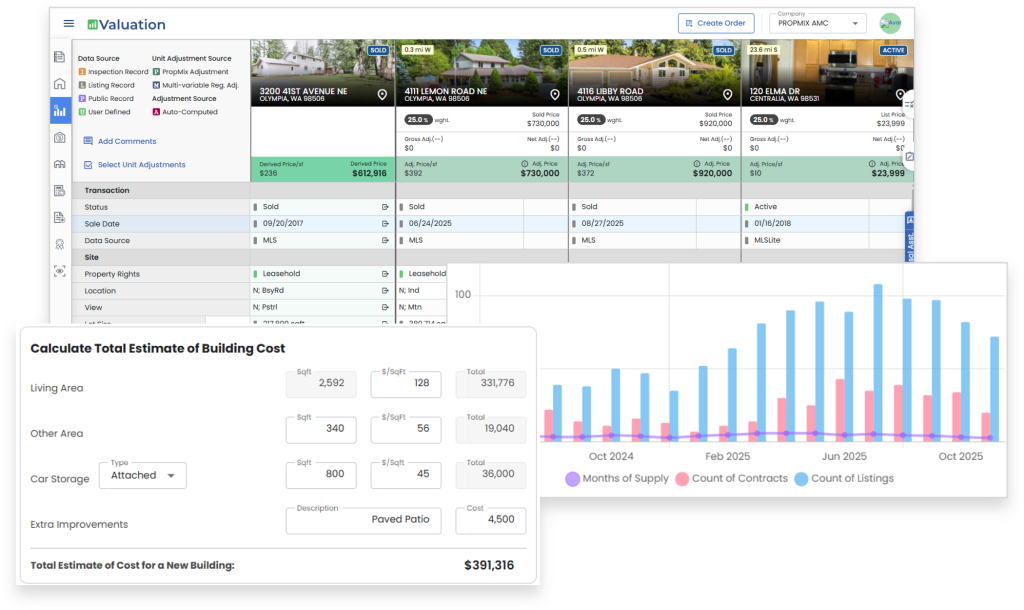Image resolution: width=1024 pixels, height=610 pixels.
Task: Click the copy arrow next to Sale Date 09/20/2017
Action: (385, 224)
